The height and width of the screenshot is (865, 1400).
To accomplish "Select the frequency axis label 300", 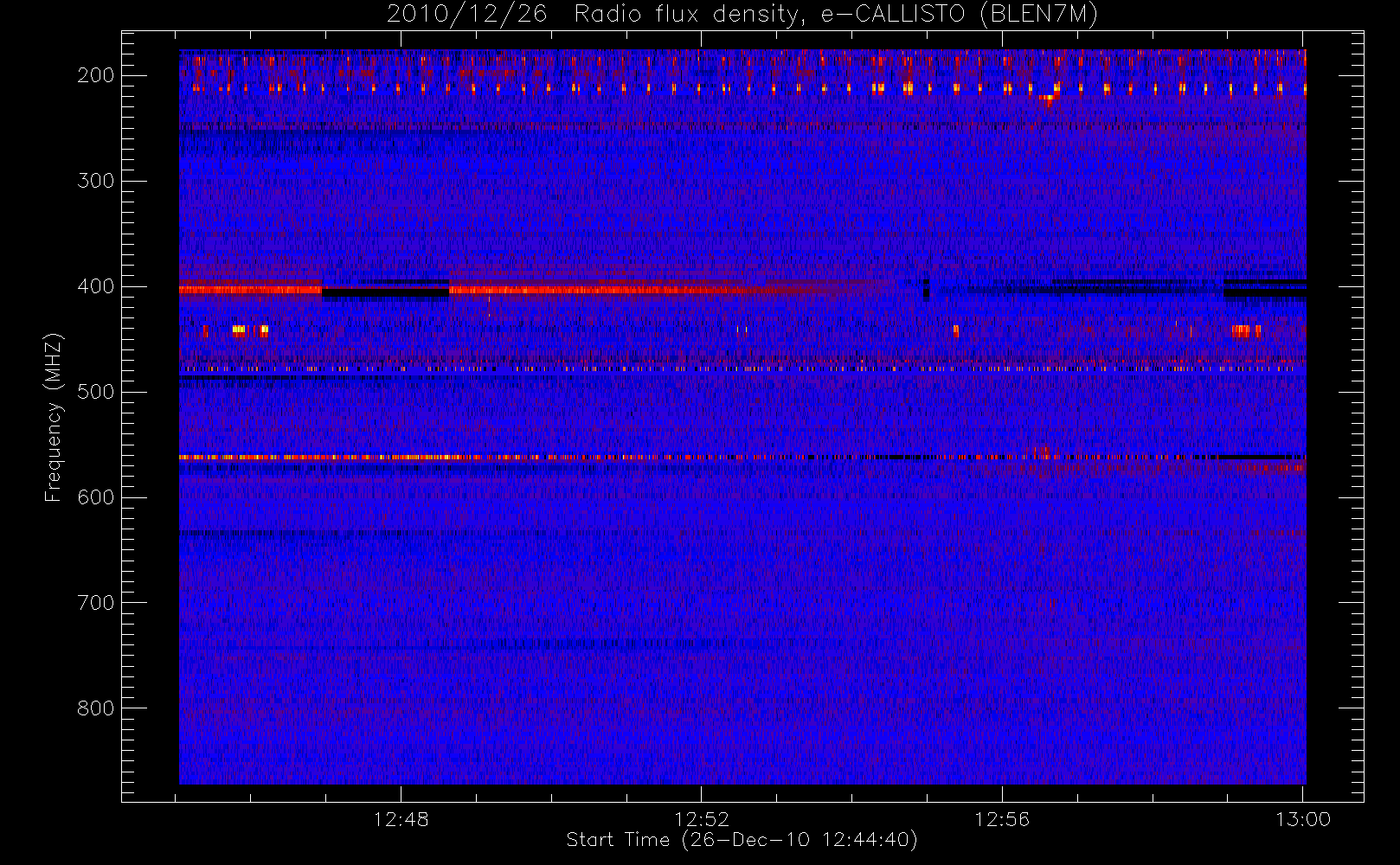I will click(x=95, y=181).
